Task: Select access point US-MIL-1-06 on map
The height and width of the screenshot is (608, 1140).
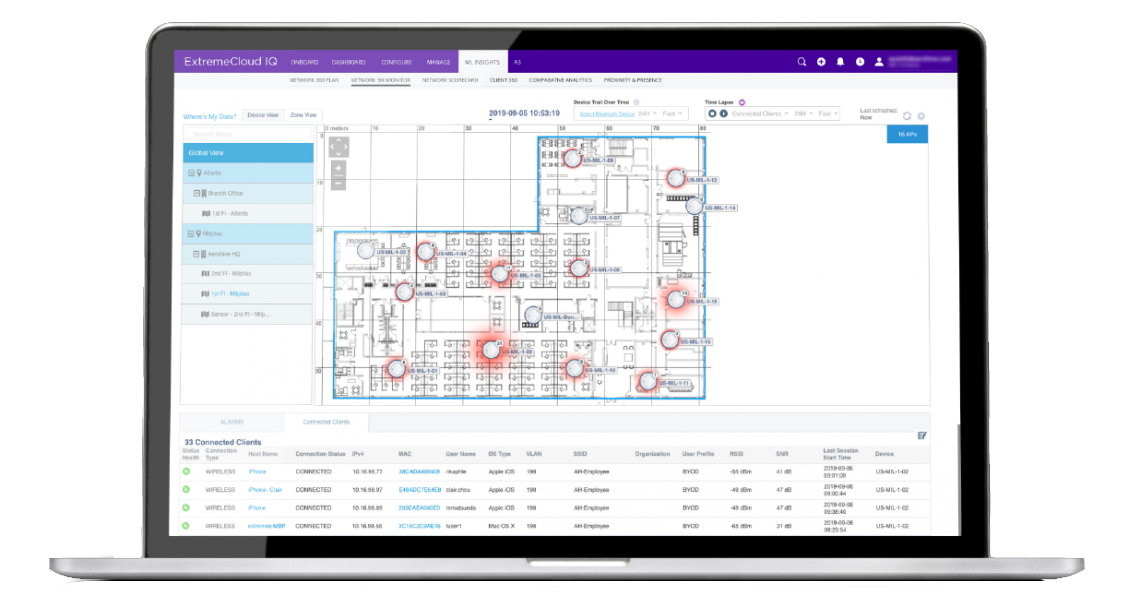Action: [573, 158]
